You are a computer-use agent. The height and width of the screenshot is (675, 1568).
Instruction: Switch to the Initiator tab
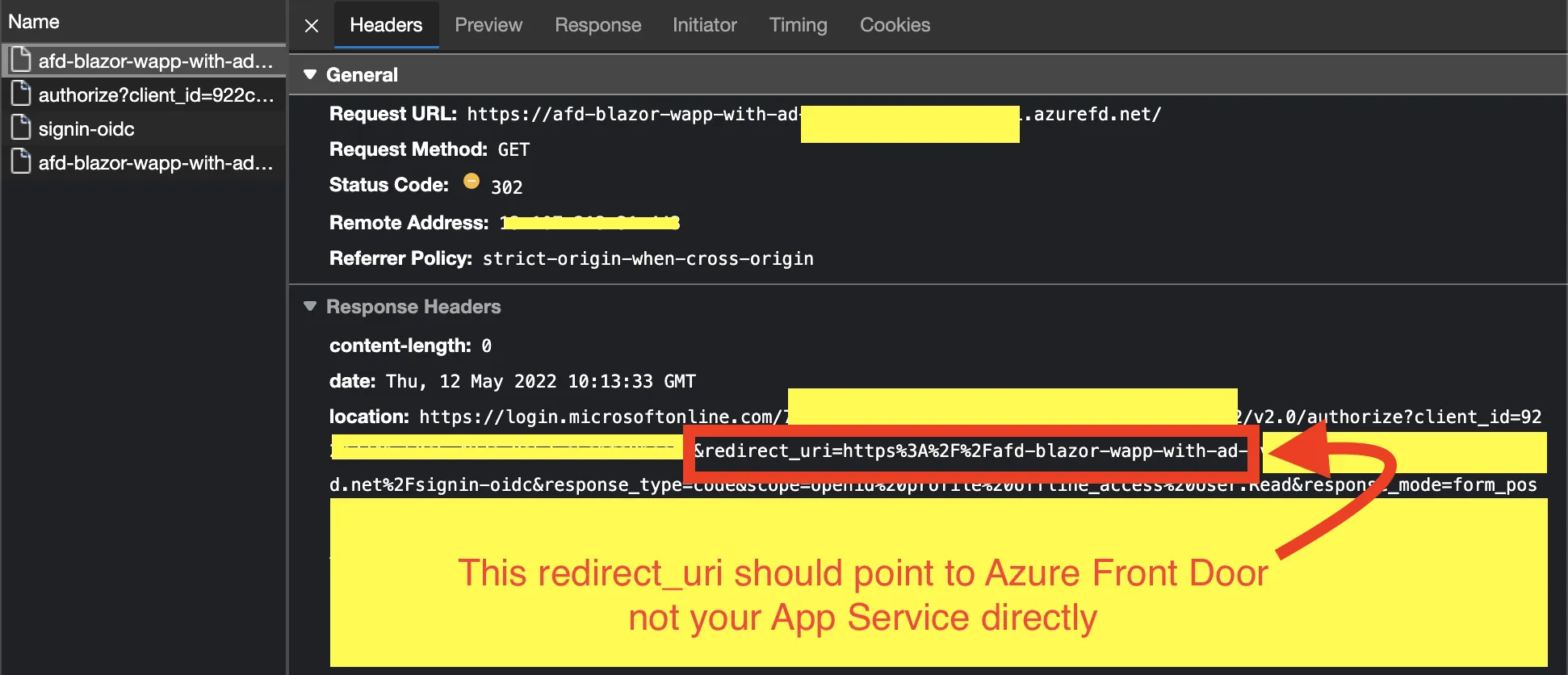pyautogui.click(x=705, y=25)
